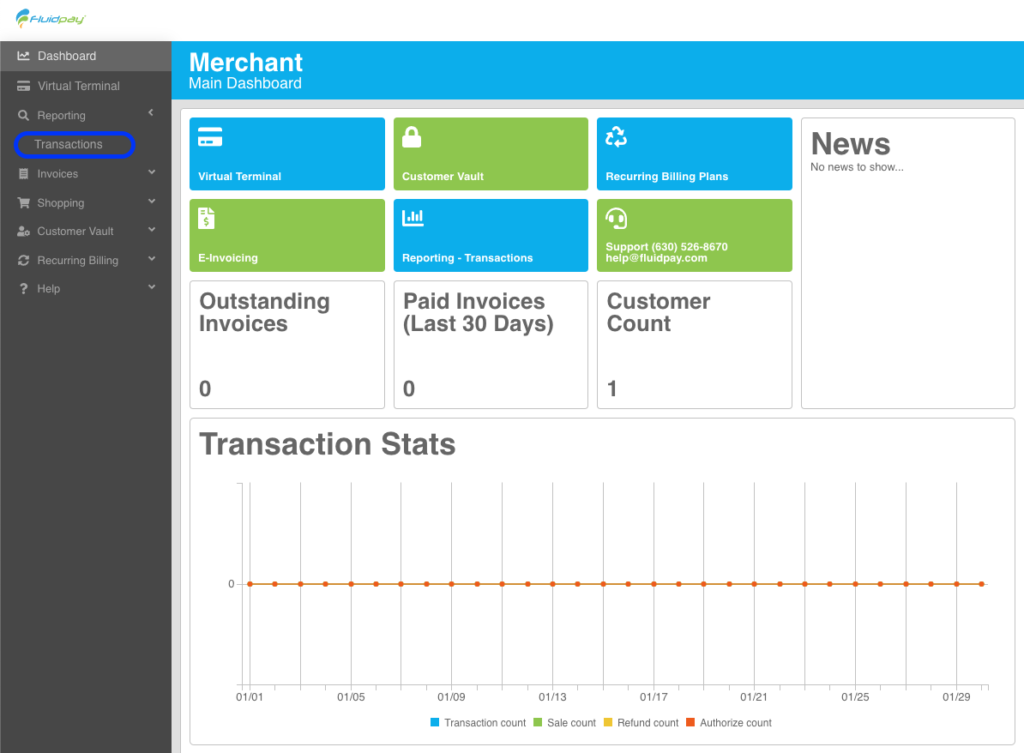Expand the Help menu chevron
Screen dimensions: 1024x753
coord(152,287)
